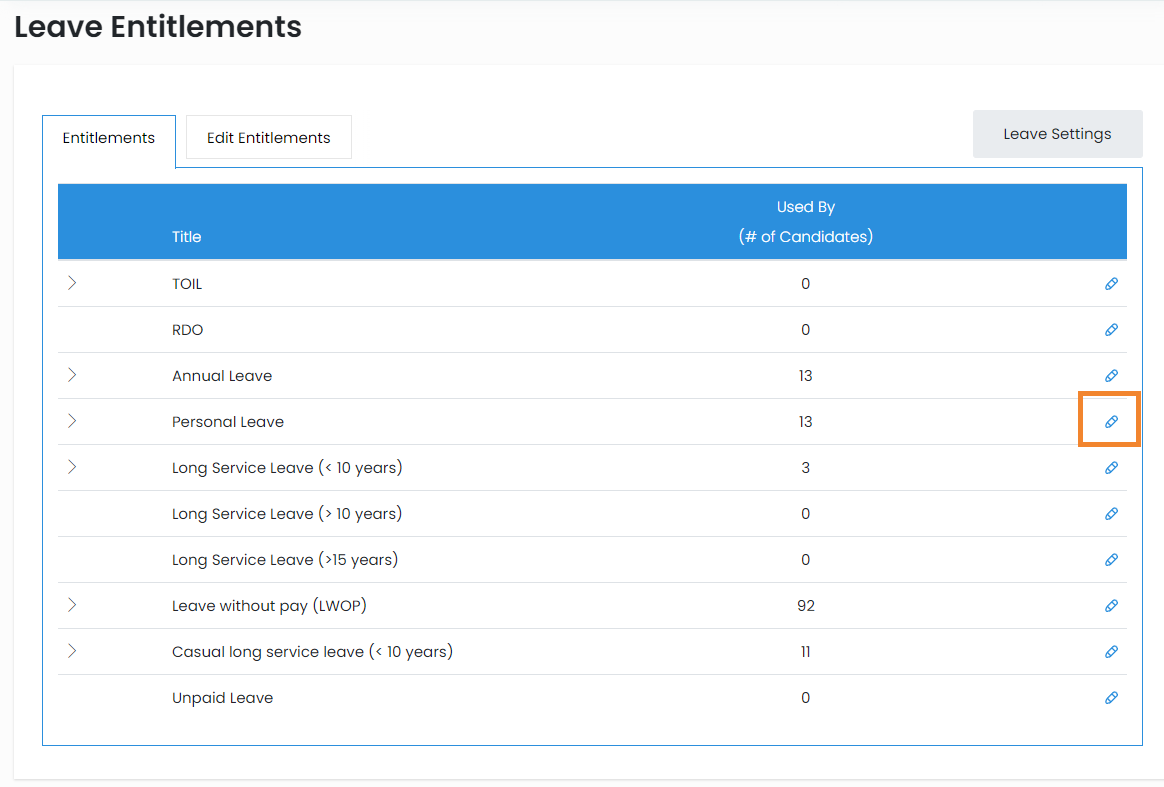Edit Casual long service leave via pencil

coord(1111,652)
